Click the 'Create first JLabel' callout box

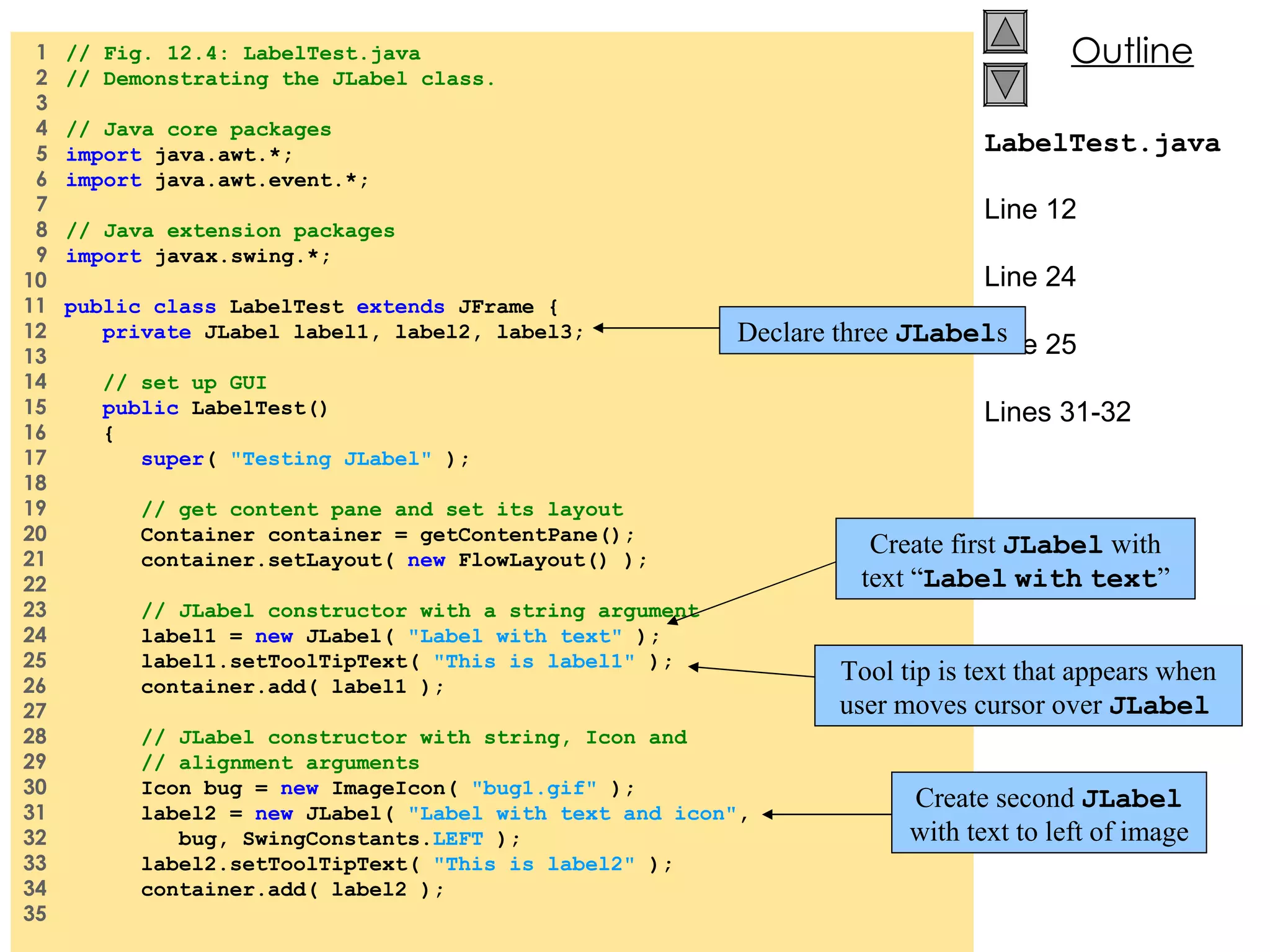[1015, 559]
